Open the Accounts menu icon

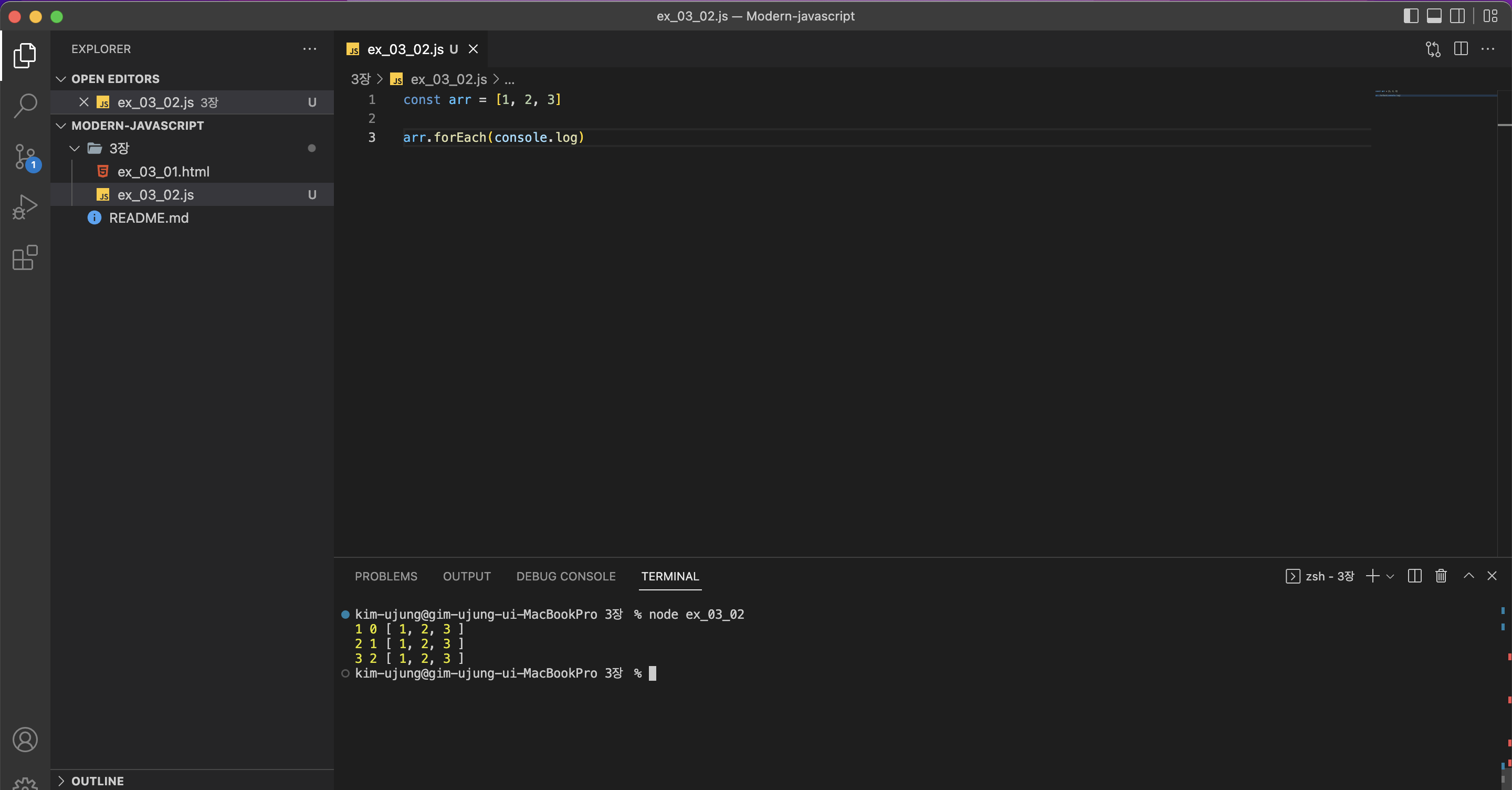tap(25, 739)
